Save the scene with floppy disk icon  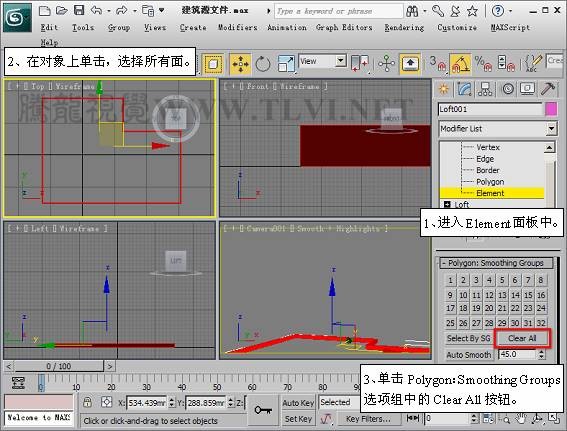pos(79,10)
